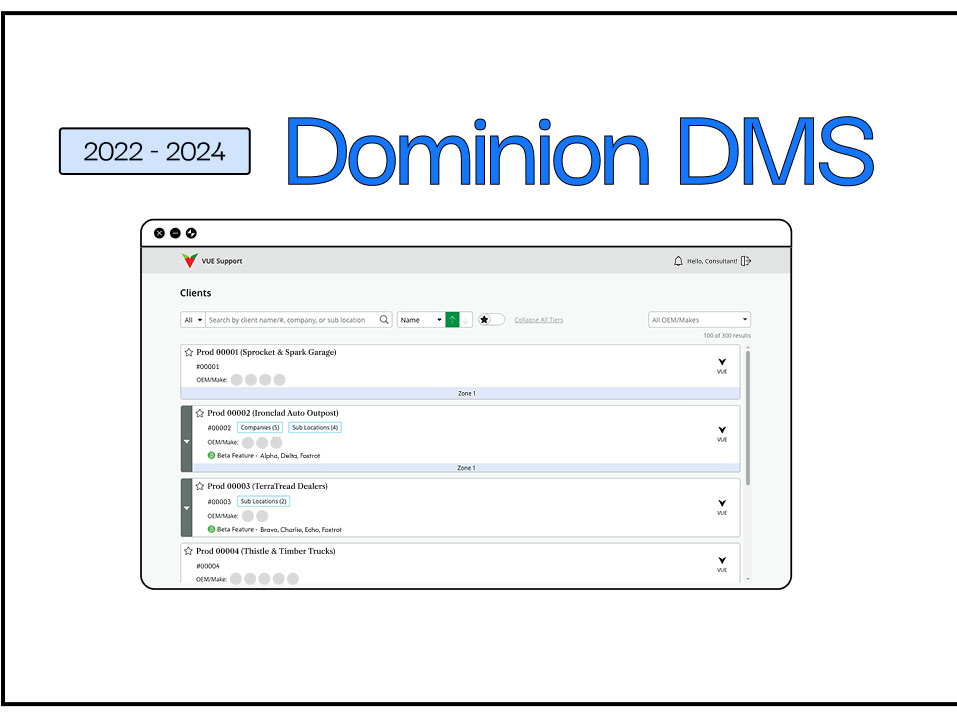
Task: Open the Name sort dropdown
Action: click(x=421, y=320)
